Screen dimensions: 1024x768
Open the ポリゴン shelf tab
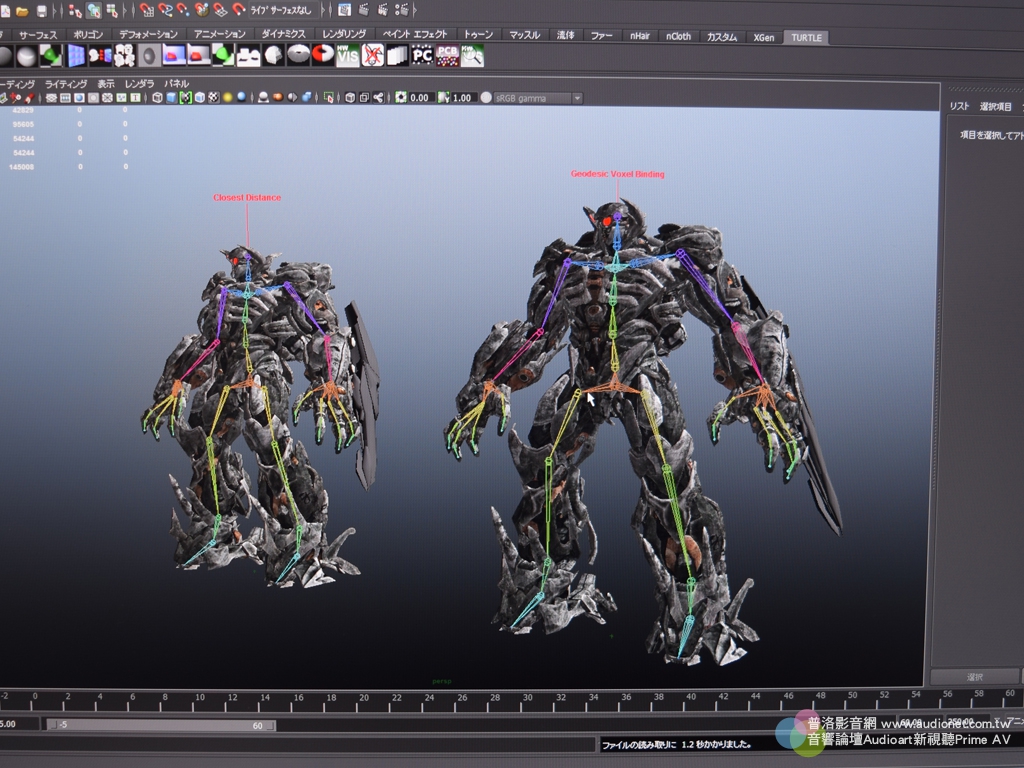(88, 35)
